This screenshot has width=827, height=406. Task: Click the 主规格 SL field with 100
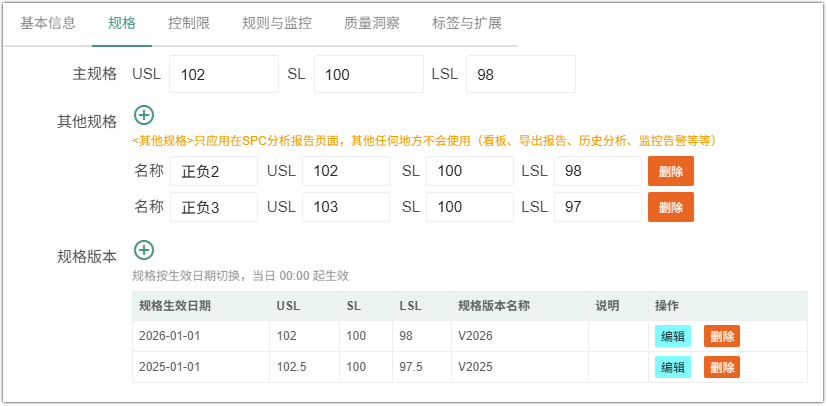(369, 74)
